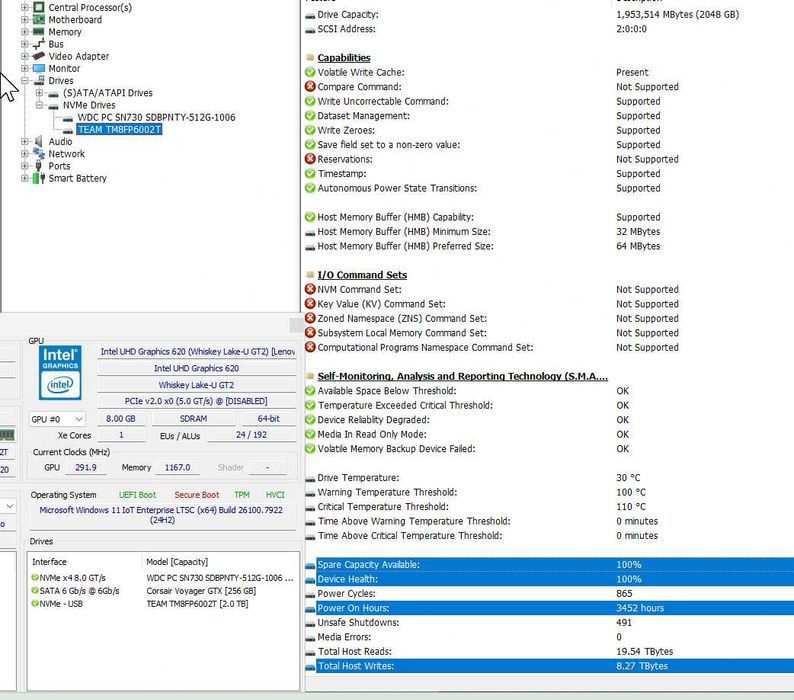This screenshot has width=794, height=700.
Task: Click the Bus icon in tree
Action: point(38,44)
